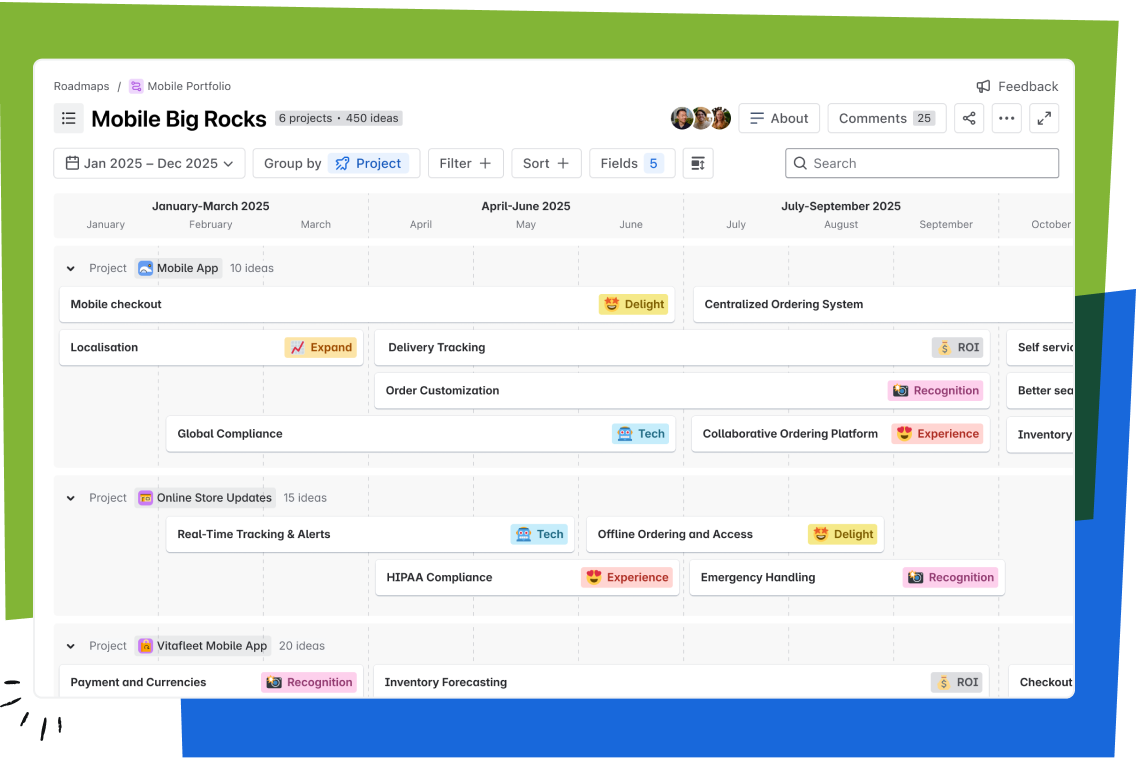This screenshot has width=1136, height=758.
Task: Click ROI tag on Delivery Tracking
Action: (x=958, y=347)
